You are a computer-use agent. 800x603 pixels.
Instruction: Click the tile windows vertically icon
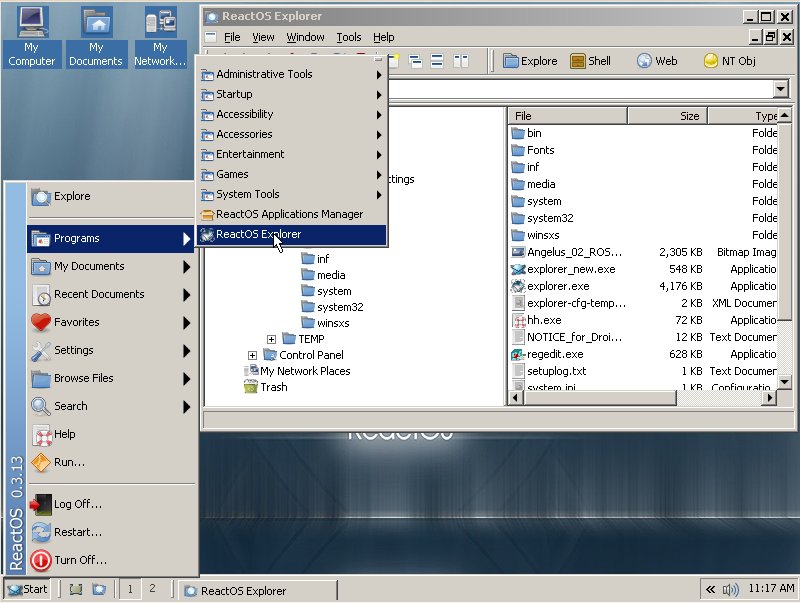coord(459,60)
